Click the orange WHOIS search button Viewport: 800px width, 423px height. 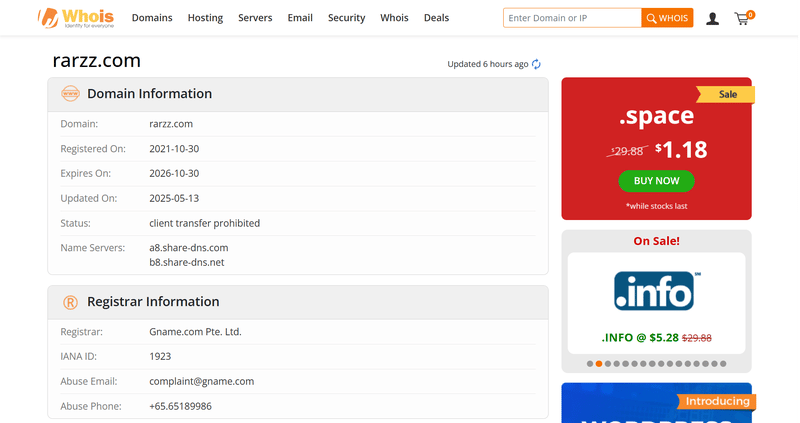pyautogui.click(x=667, y=18)
